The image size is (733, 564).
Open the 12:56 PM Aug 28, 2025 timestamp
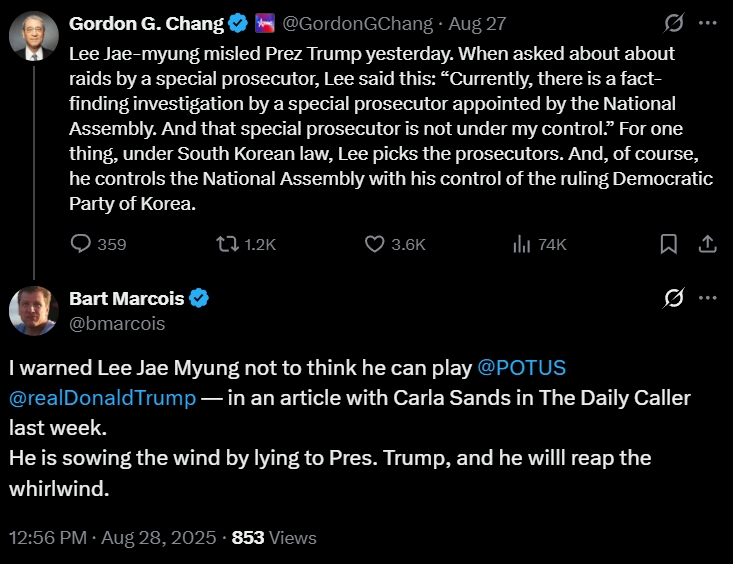pyautogui.click(x=112, y=537)
